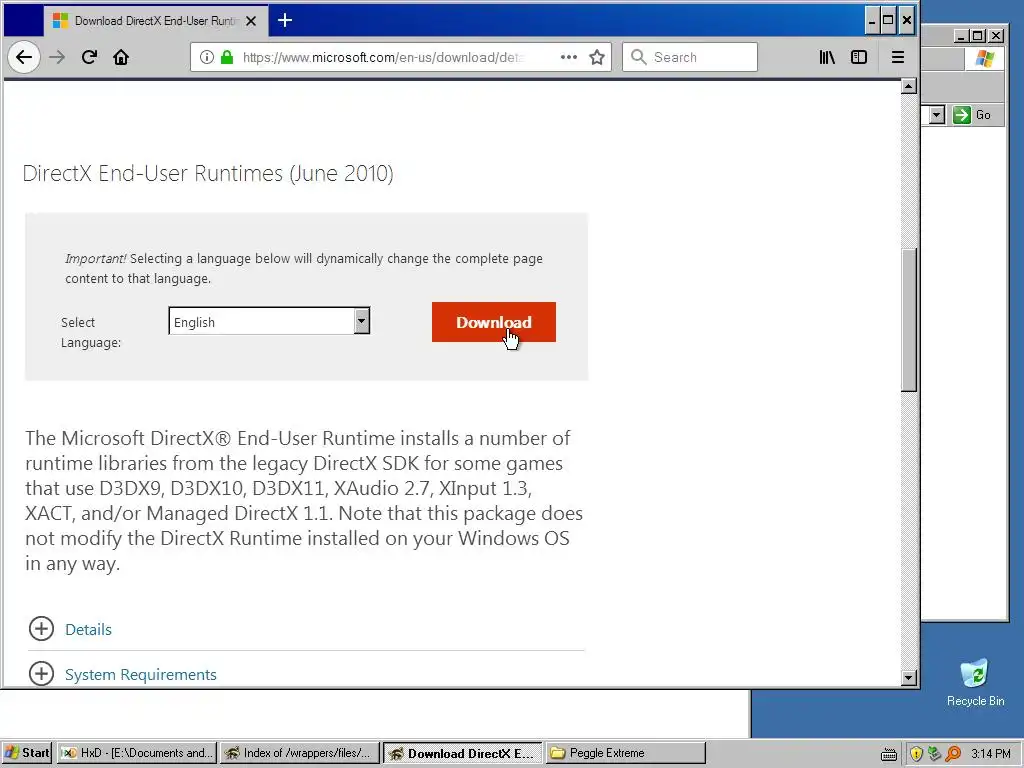Click the red Download button

(494, 322)
